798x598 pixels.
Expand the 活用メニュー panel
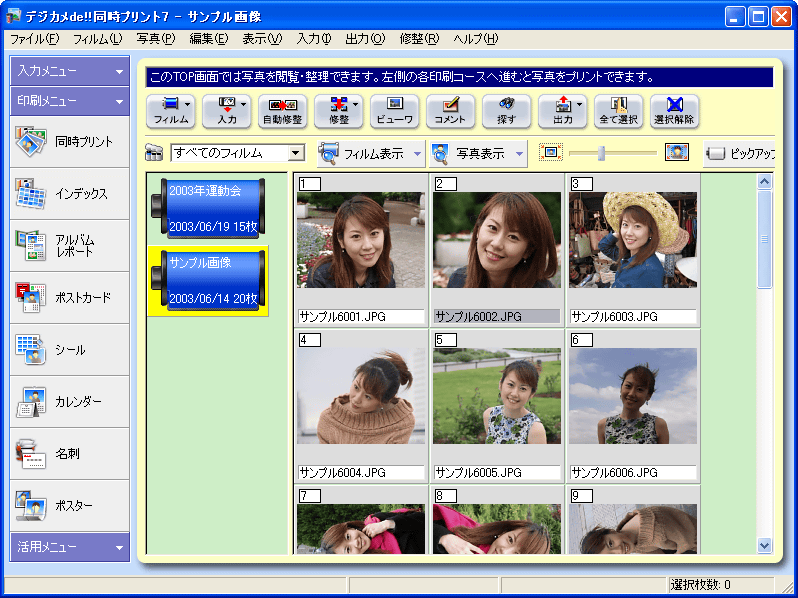pos(70,547)
